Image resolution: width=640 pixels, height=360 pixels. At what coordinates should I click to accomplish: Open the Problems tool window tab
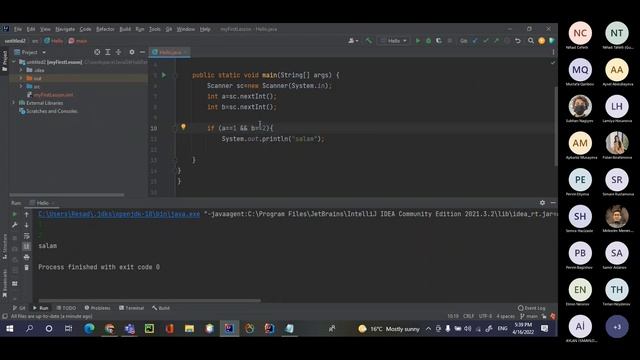[x=97, y=308]
